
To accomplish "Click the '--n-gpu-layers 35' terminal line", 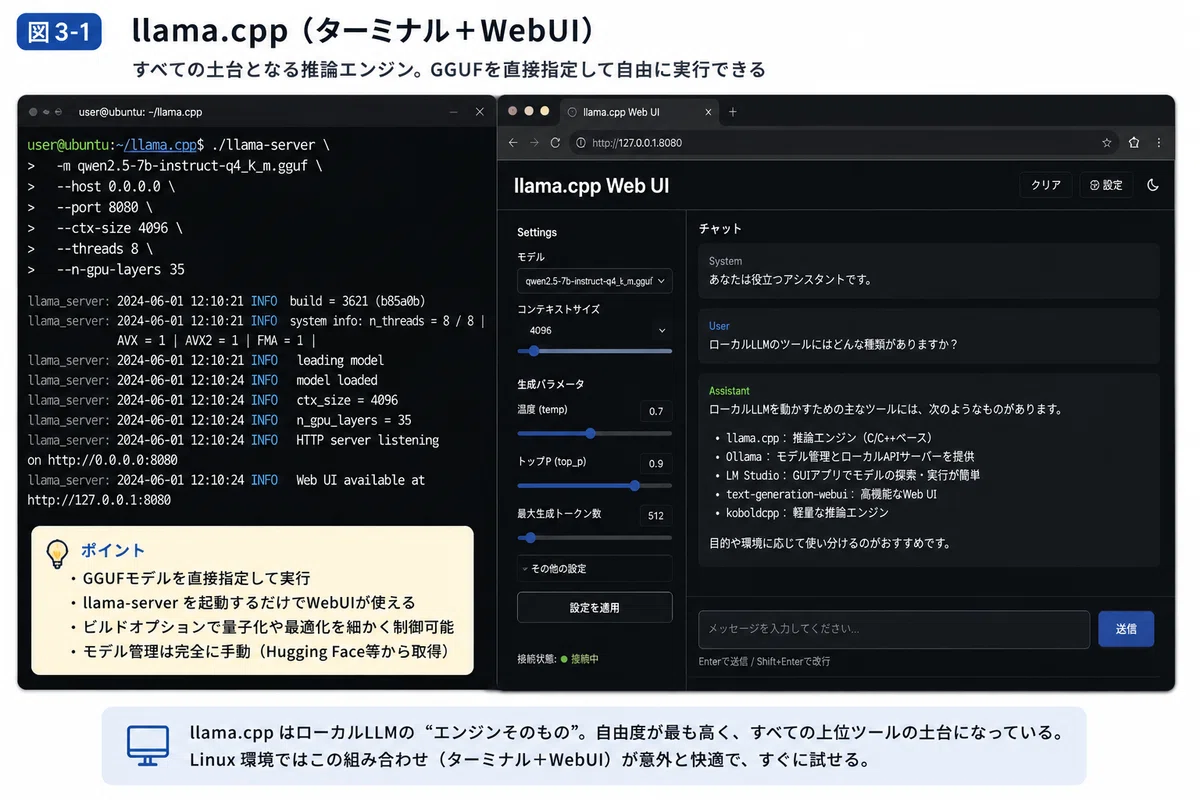I will click(120, 269).
